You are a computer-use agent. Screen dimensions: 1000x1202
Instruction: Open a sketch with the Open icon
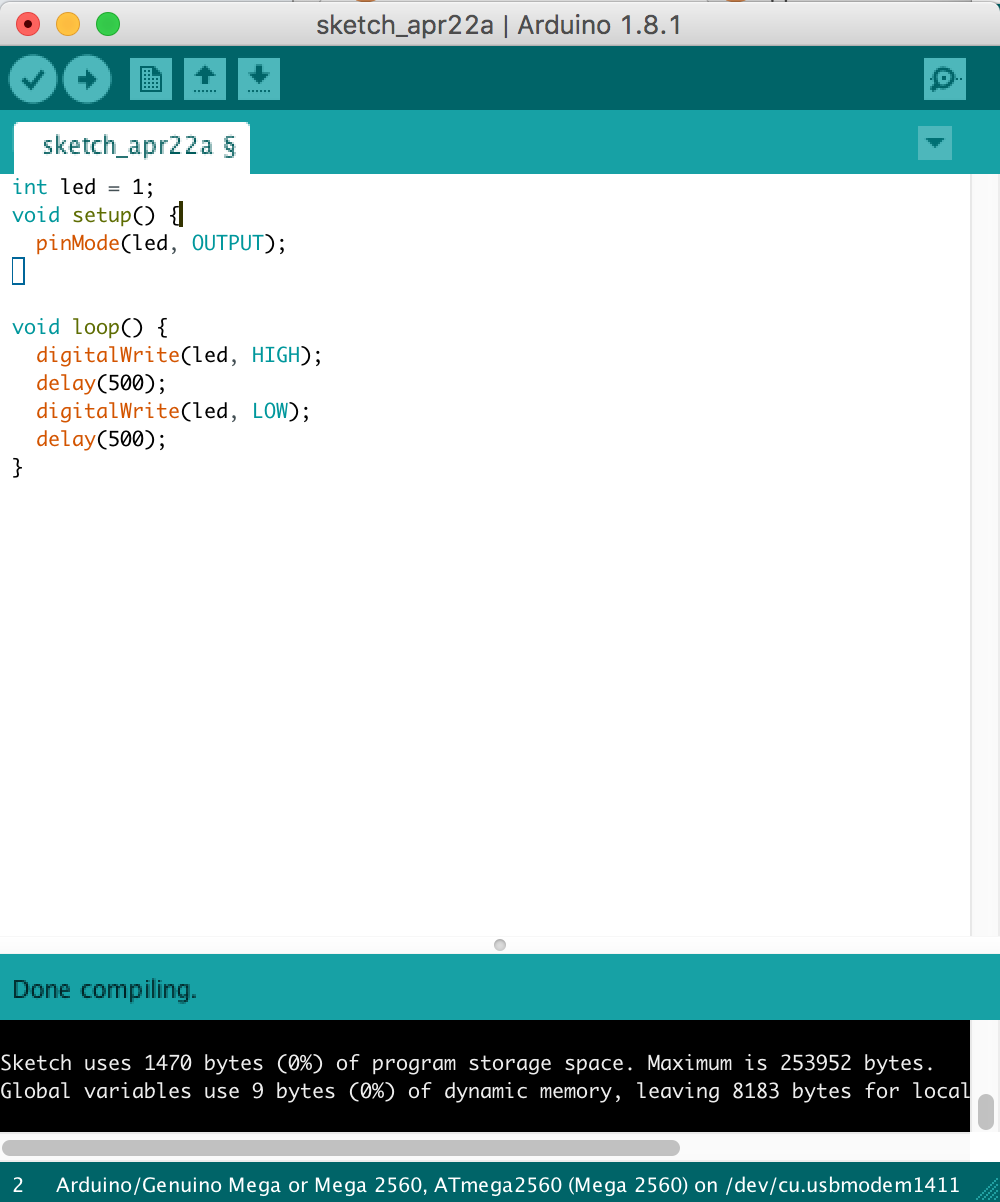[205, 80]
